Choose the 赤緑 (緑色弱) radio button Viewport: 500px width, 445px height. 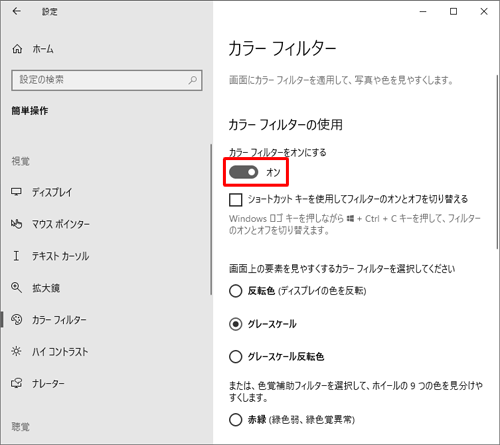coord(236,419)
